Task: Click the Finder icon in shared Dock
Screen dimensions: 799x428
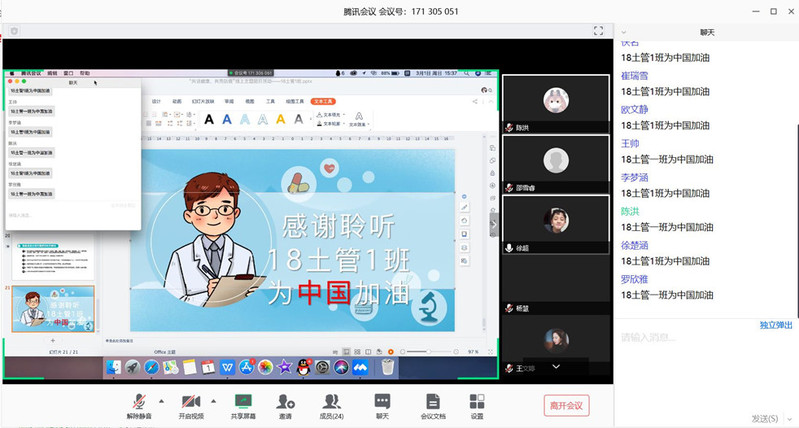Action: (114, 369)
